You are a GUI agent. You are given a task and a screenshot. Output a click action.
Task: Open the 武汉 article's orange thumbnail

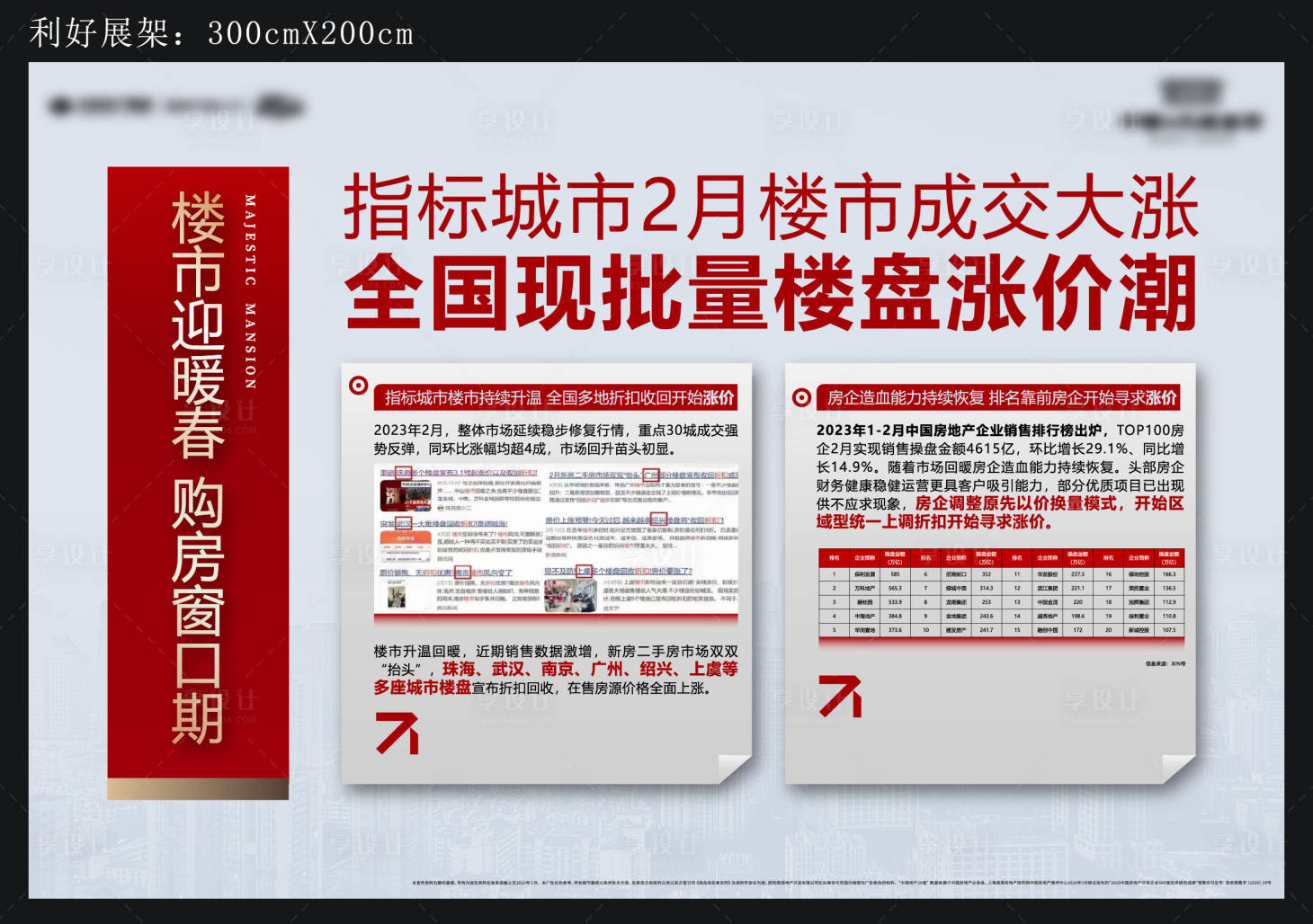point(406,546)
